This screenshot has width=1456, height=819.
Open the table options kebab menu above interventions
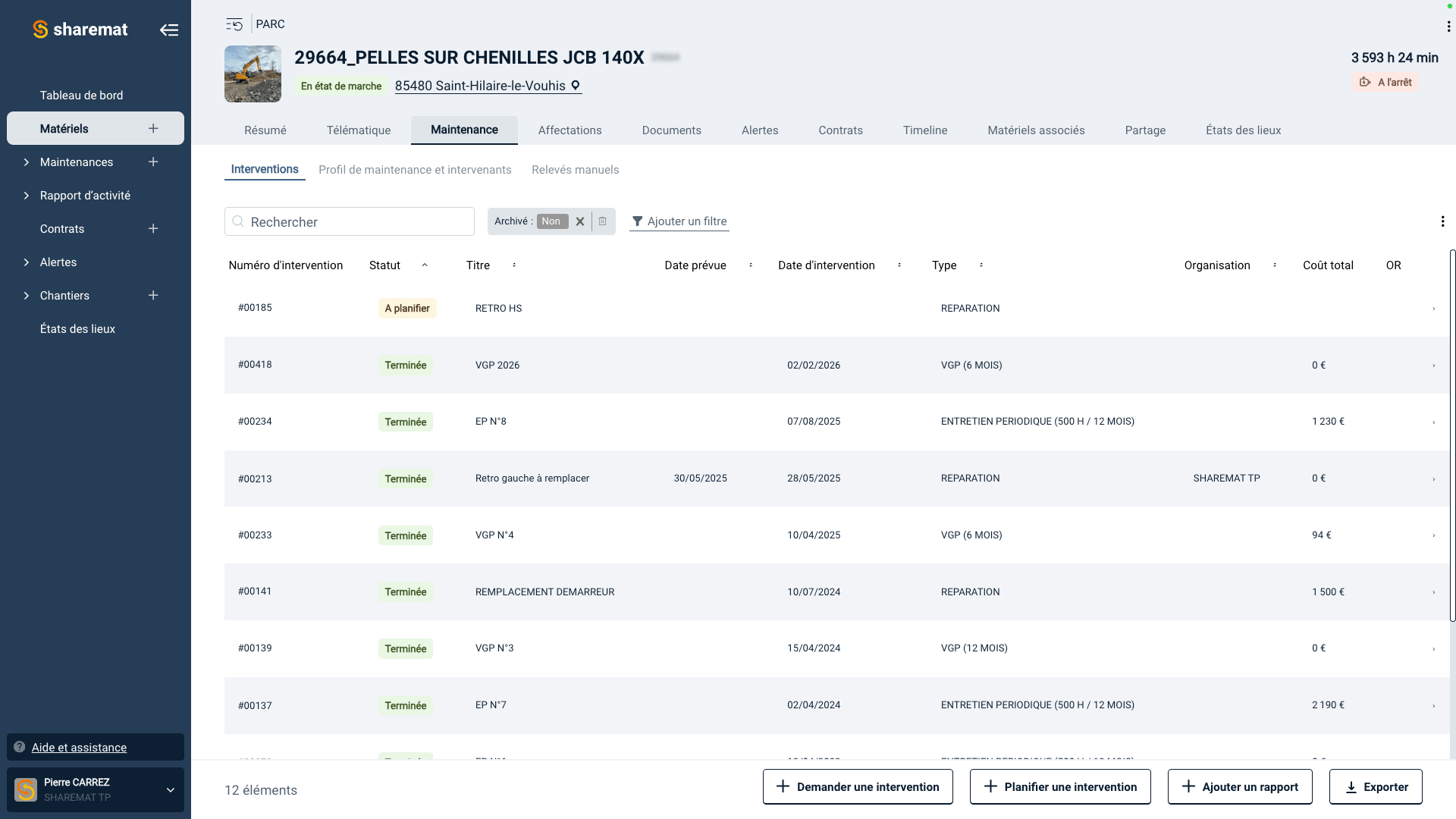coord(1443,221)
